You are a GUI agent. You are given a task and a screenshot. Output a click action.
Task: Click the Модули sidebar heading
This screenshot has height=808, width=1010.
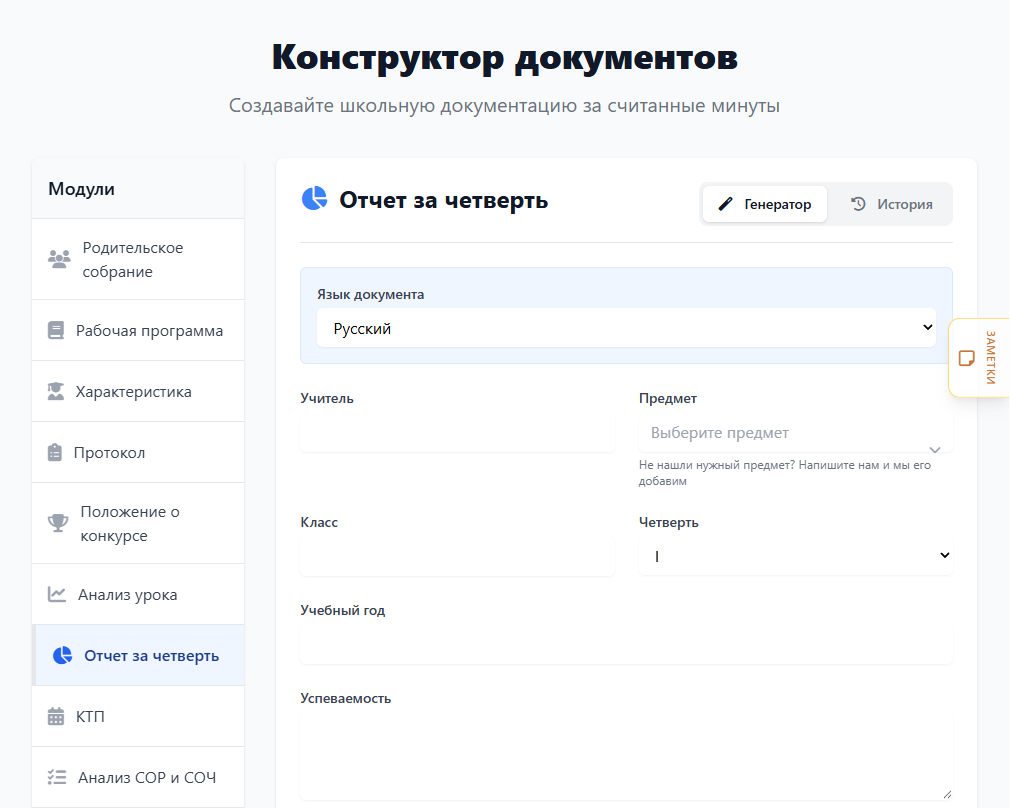click(81, 189)
